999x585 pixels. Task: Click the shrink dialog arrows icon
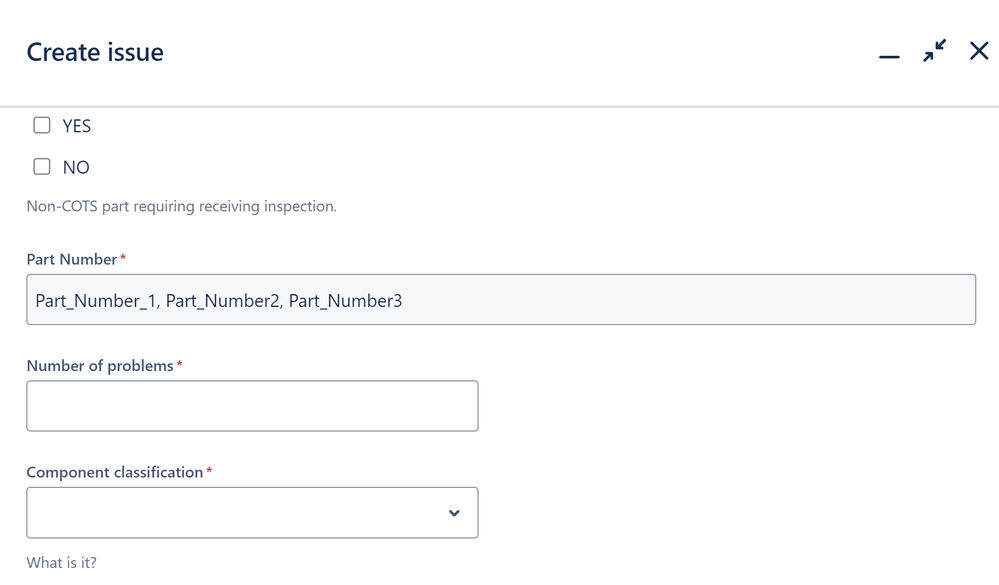[x=934, y=51]
